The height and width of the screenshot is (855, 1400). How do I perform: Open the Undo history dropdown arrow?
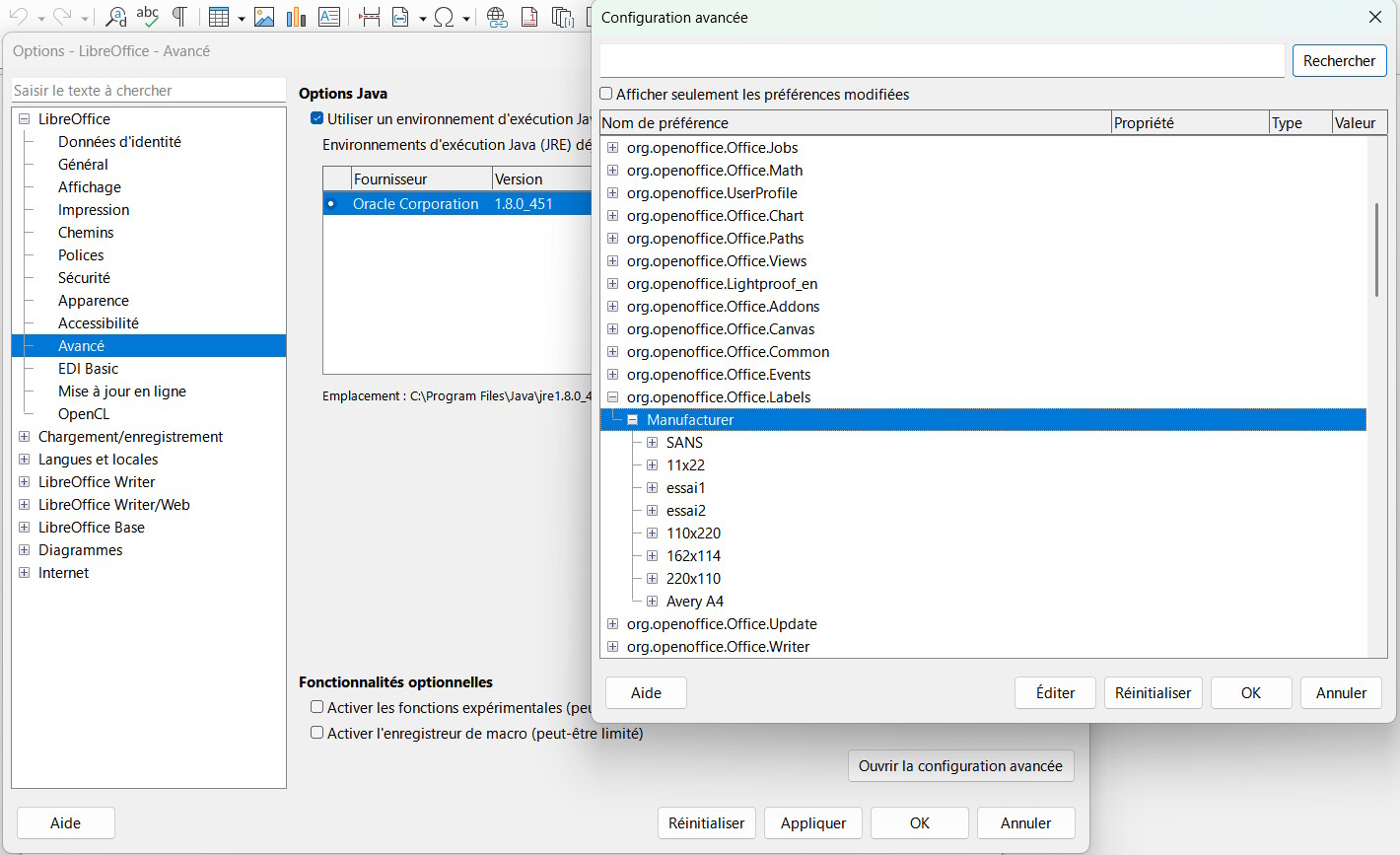pos(40,19)
